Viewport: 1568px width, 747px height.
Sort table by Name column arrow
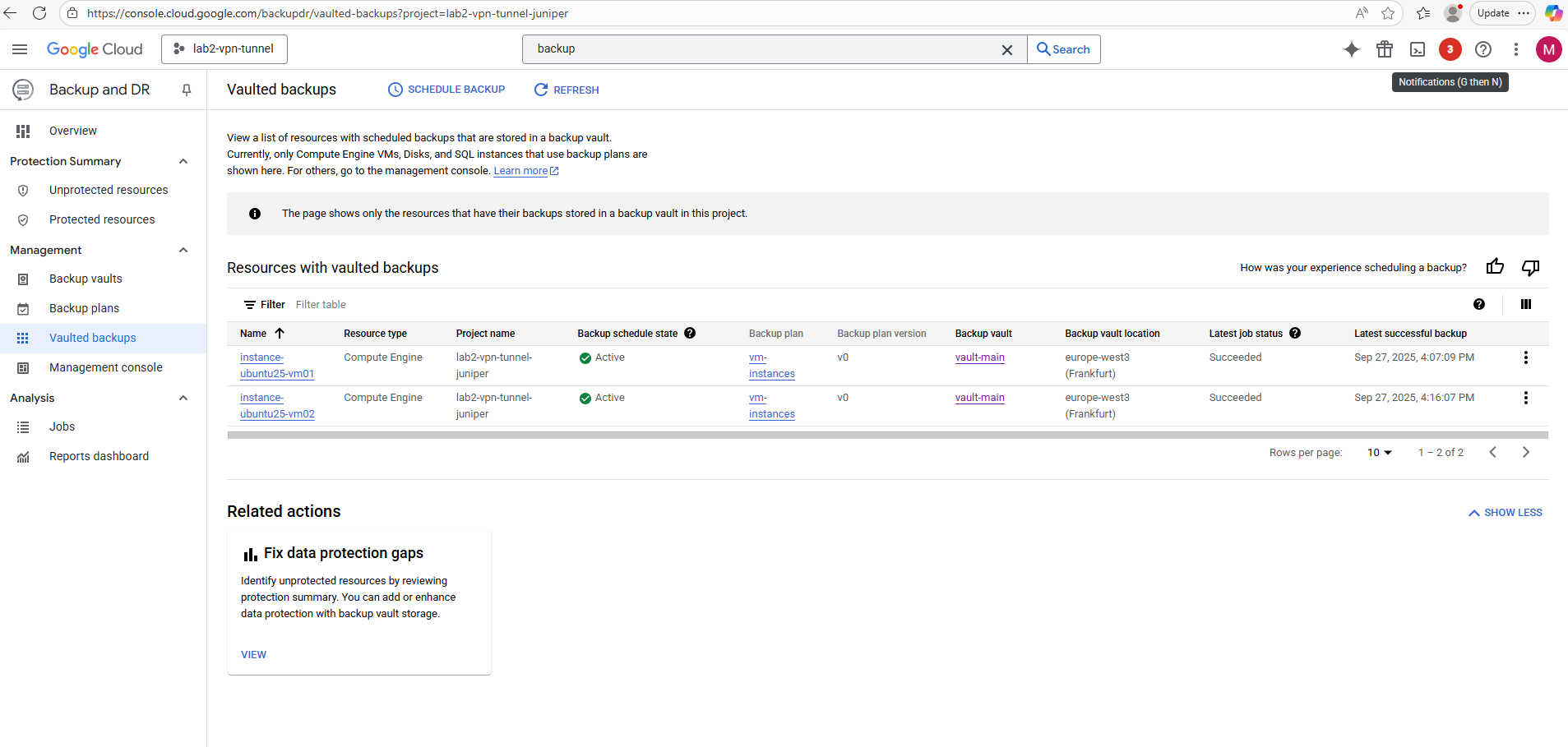coord(280,333)
